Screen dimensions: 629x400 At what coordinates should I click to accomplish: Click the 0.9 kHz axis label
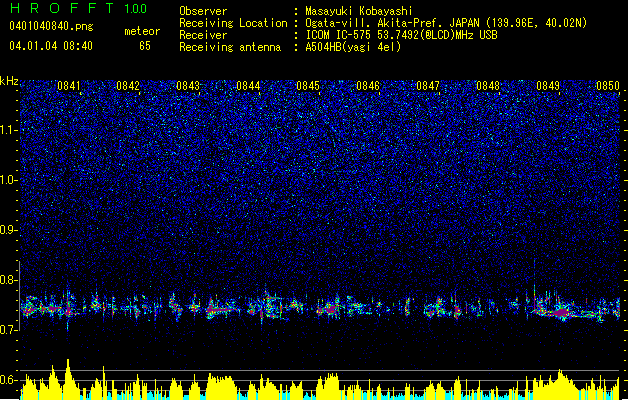tap(8, 230)
